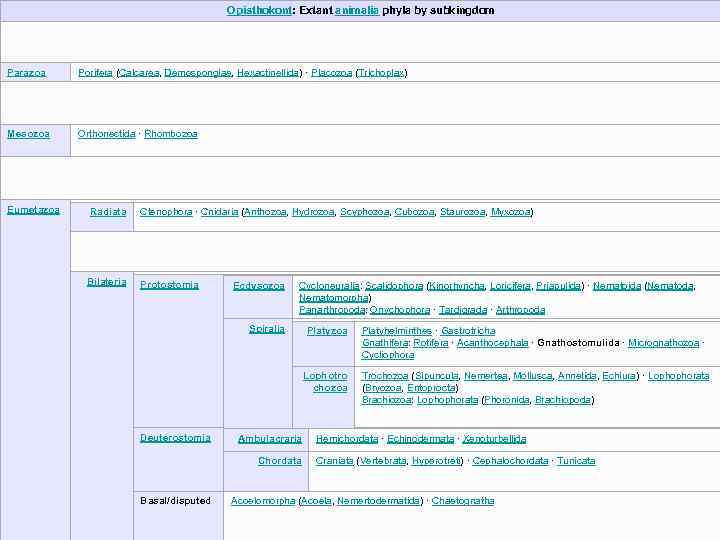Visit the Tardigrada link

click(x=463, y=310)
